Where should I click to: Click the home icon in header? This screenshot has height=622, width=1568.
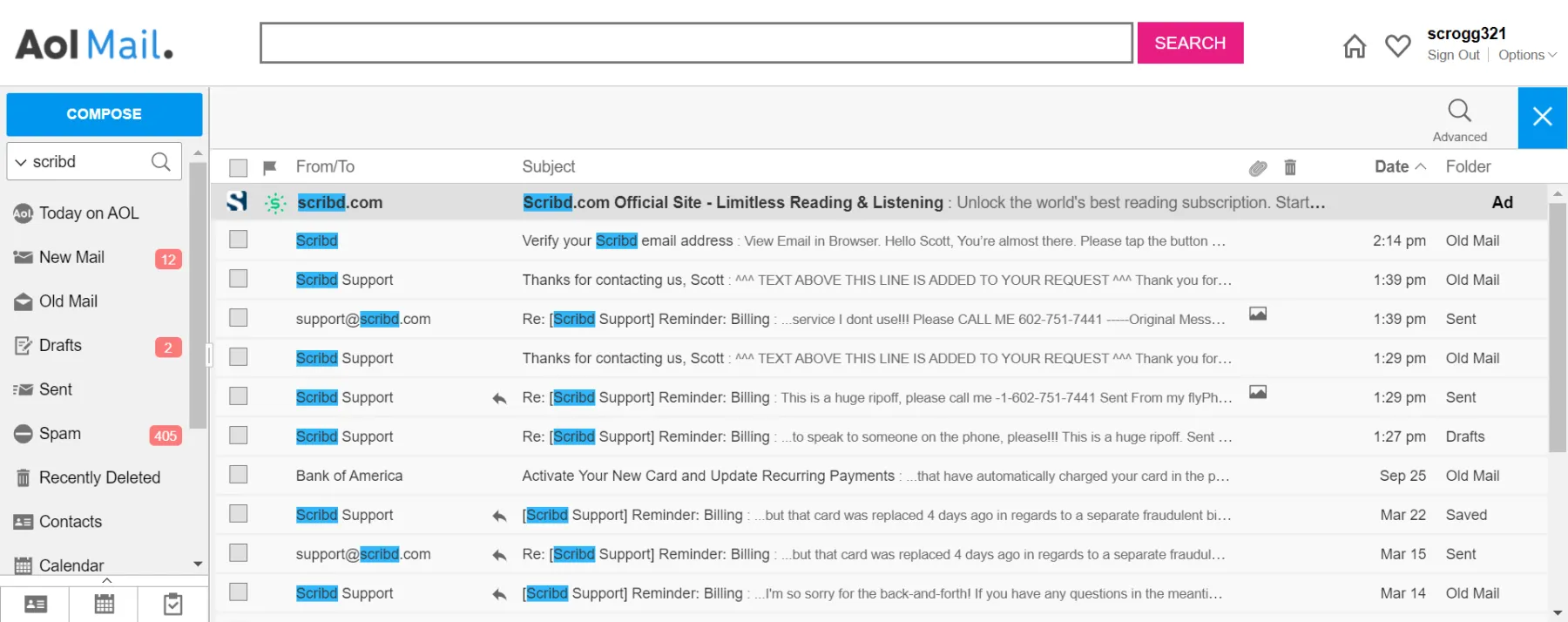[x=1355, y=46]
